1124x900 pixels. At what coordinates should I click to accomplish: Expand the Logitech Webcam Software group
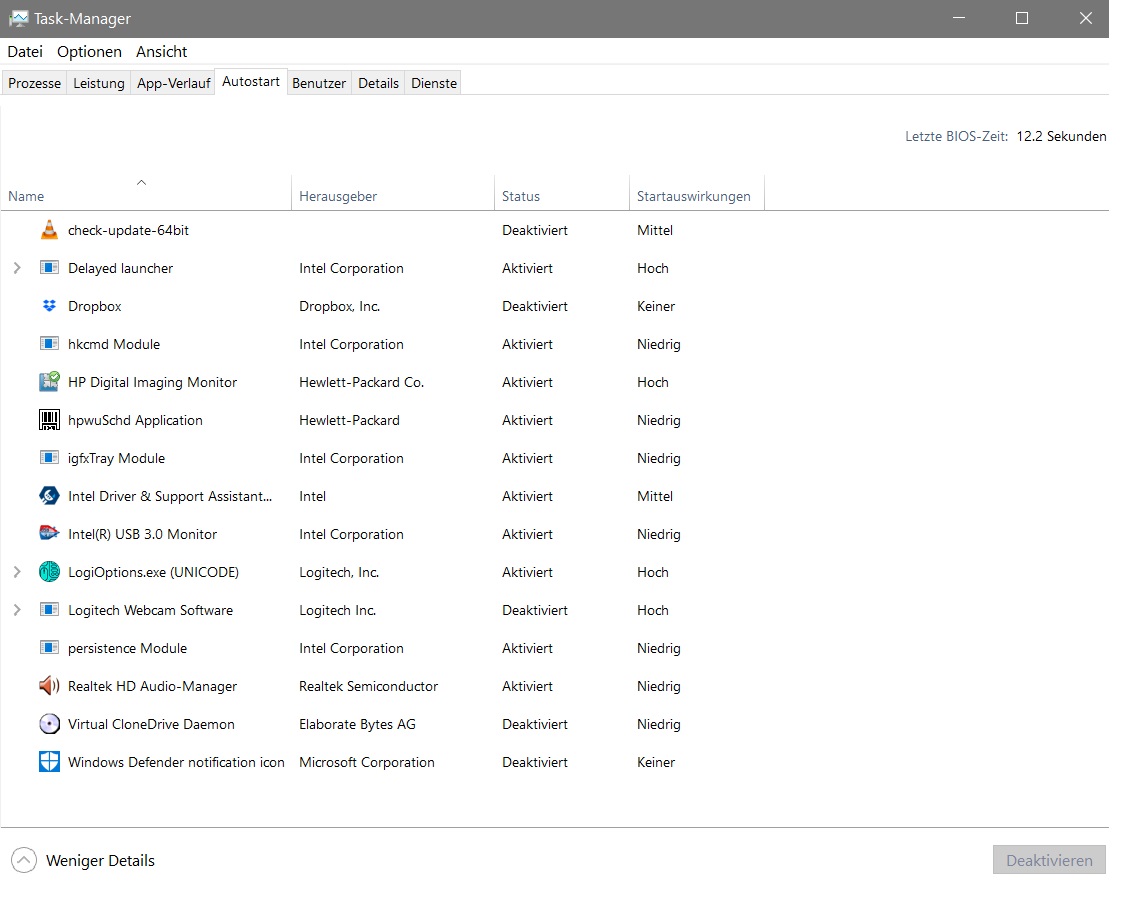[x=17, y=610]
